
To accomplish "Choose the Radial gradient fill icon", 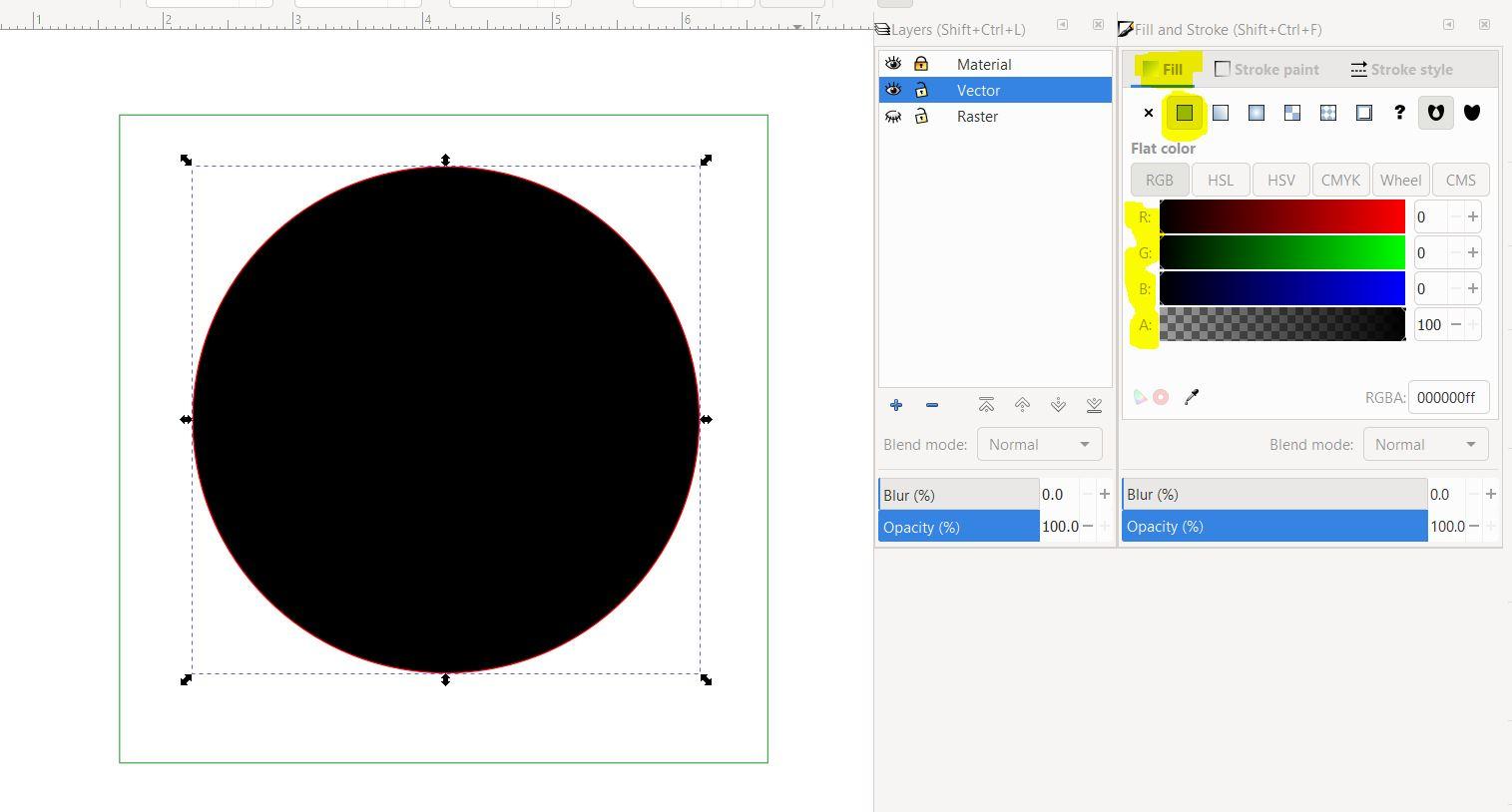I will pos(1257,113).
